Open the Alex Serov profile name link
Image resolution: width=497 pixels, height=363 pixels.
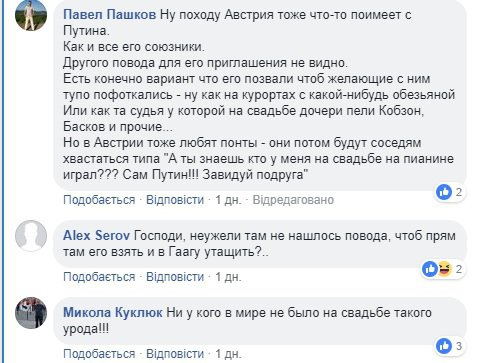tap(96, 236)
